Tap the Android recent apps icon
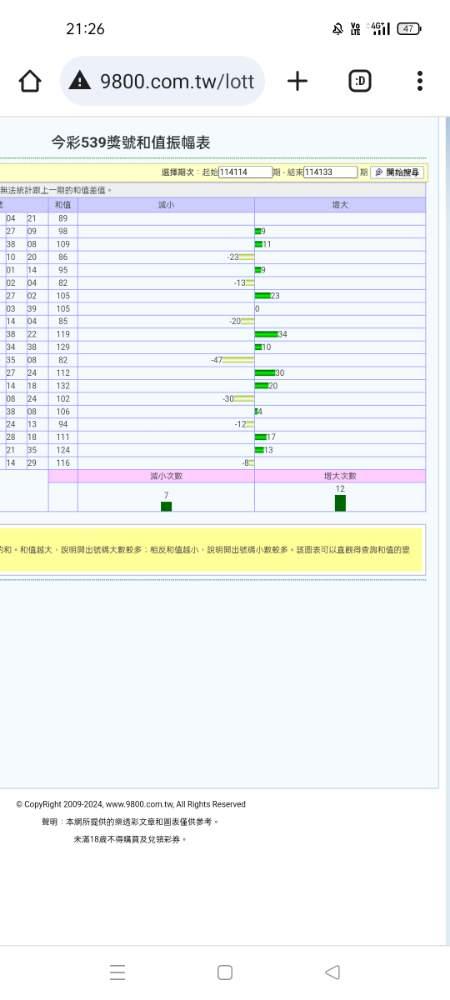 tap(117, 972)
